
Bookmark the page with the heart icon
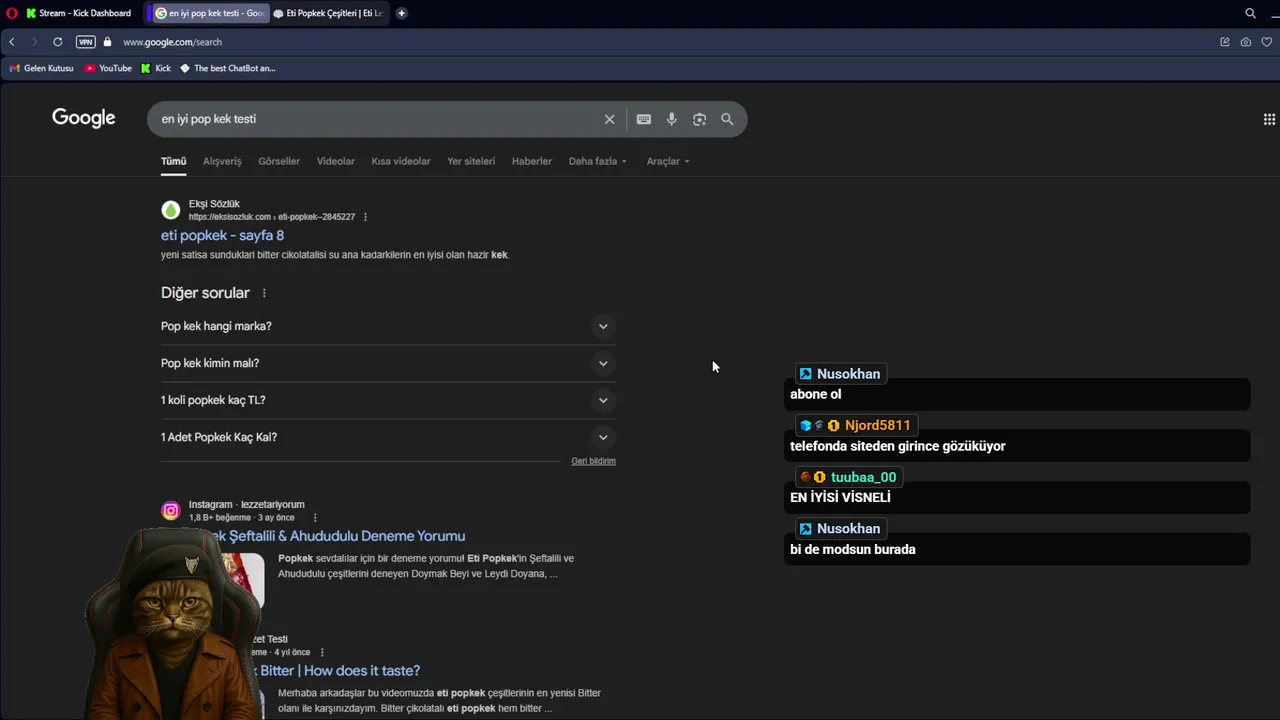point(1267,42)
